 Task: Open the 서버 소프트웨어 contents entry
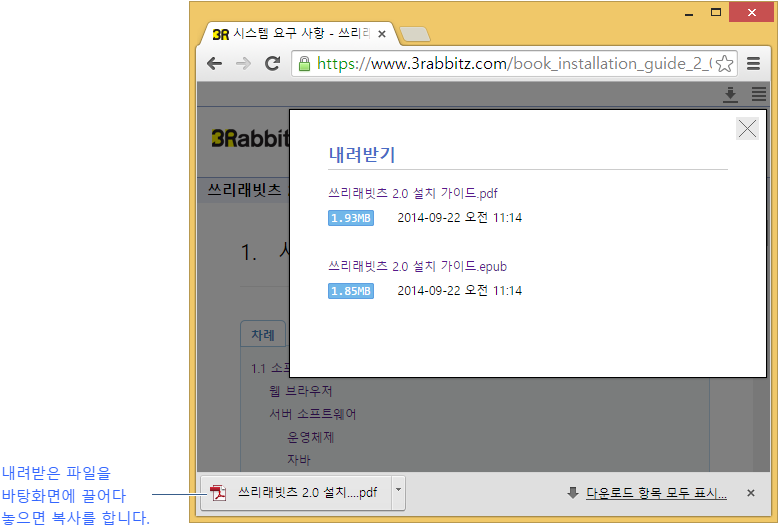(312, 414)
